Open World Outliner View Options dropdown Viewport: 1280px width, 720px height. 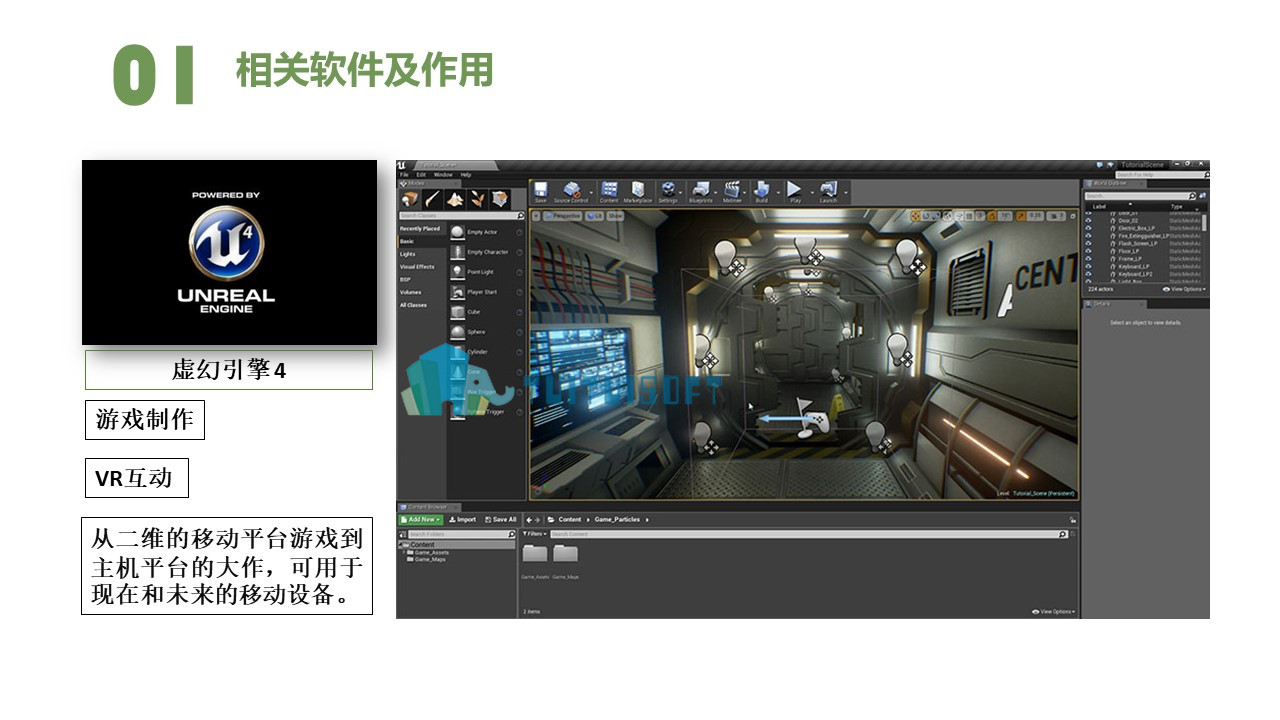click(1184, 289)
